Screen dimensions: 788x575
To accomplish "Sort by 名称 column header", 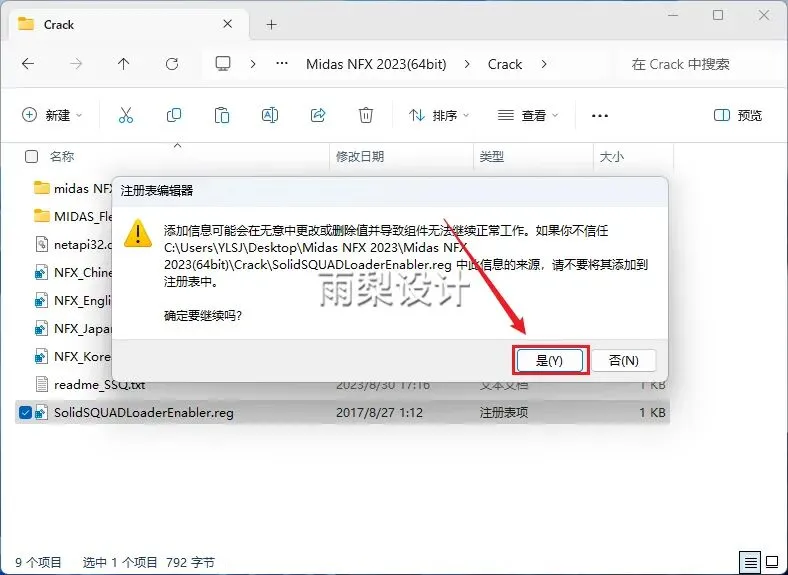I will pos(62,157).
